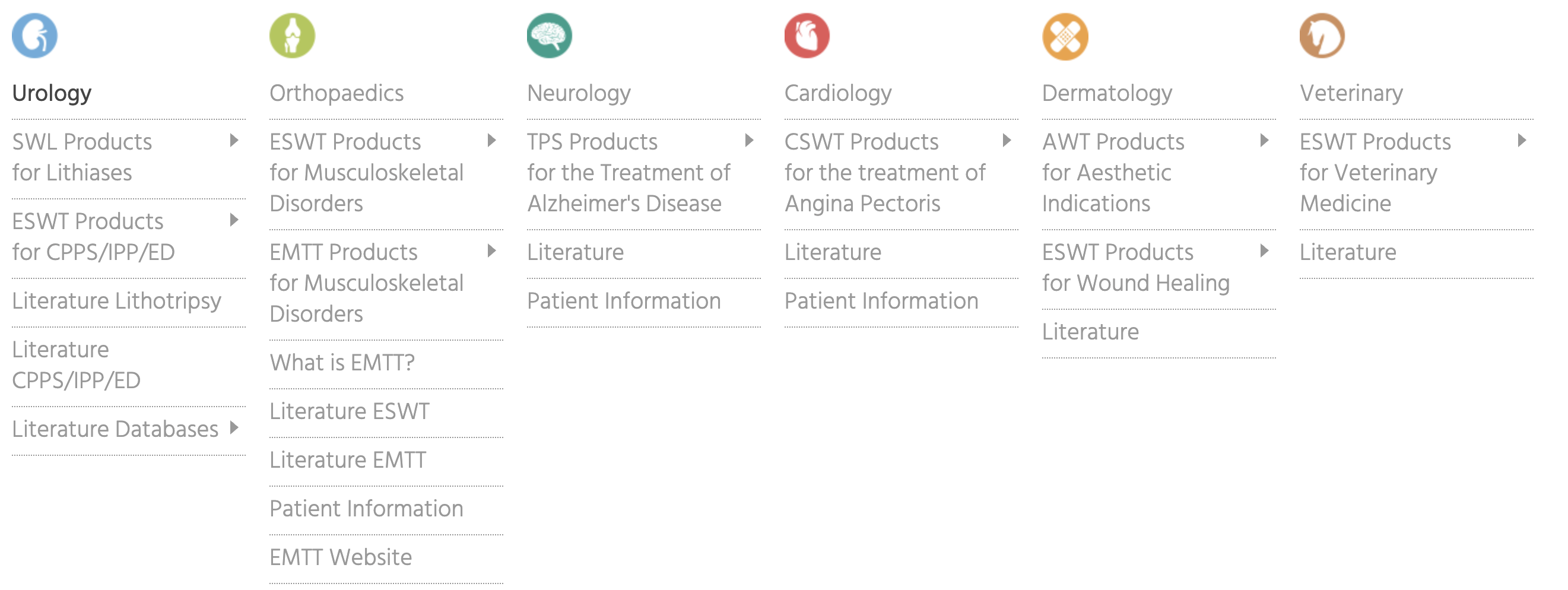This screenshot has width=1568, height=590.
Task: Expand EMTT Products for Musculoskeletal Disorders arrow
Action: click(x=492, y=251)
